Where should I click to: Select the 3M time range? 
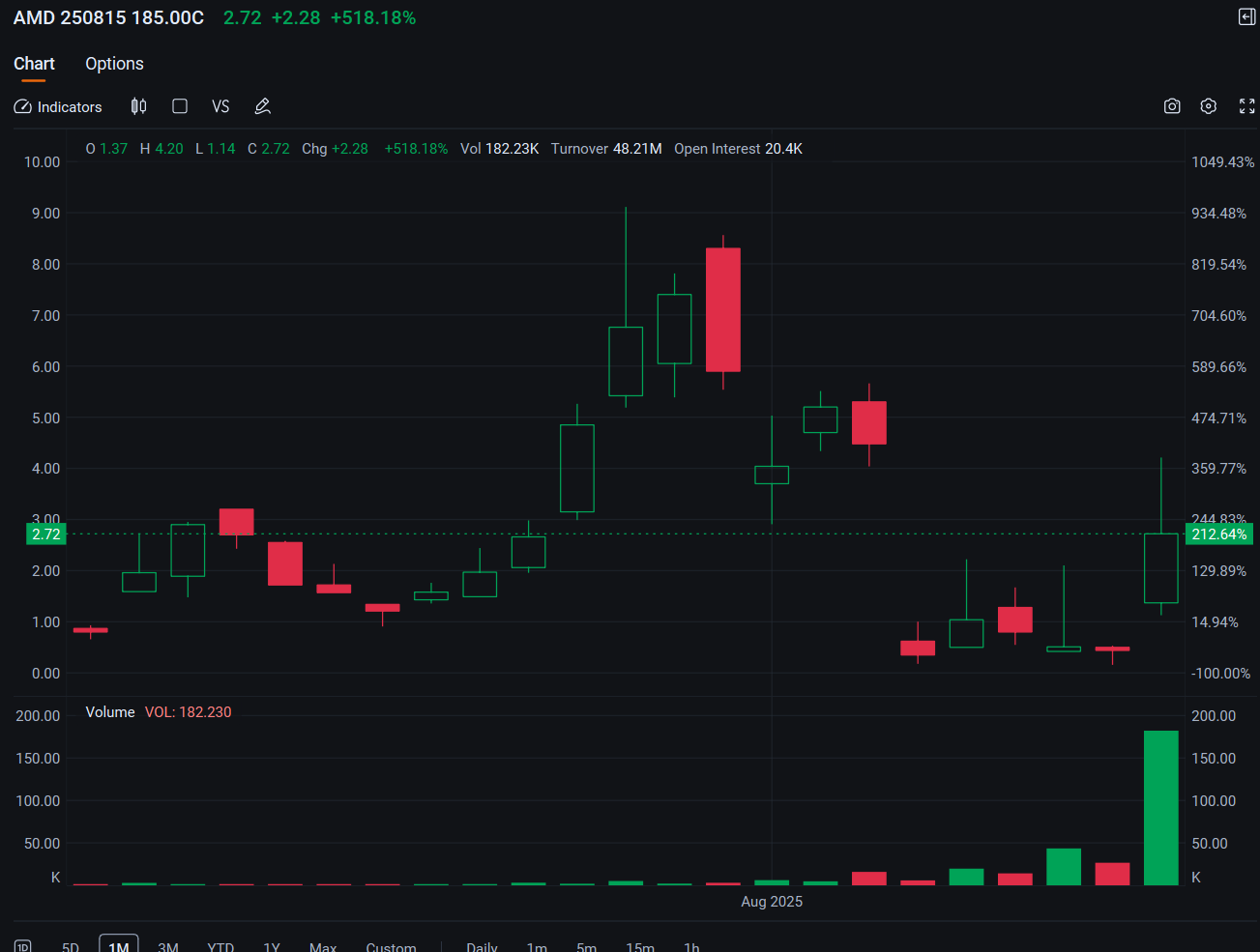pyautogui.click(x=168, y=946)
